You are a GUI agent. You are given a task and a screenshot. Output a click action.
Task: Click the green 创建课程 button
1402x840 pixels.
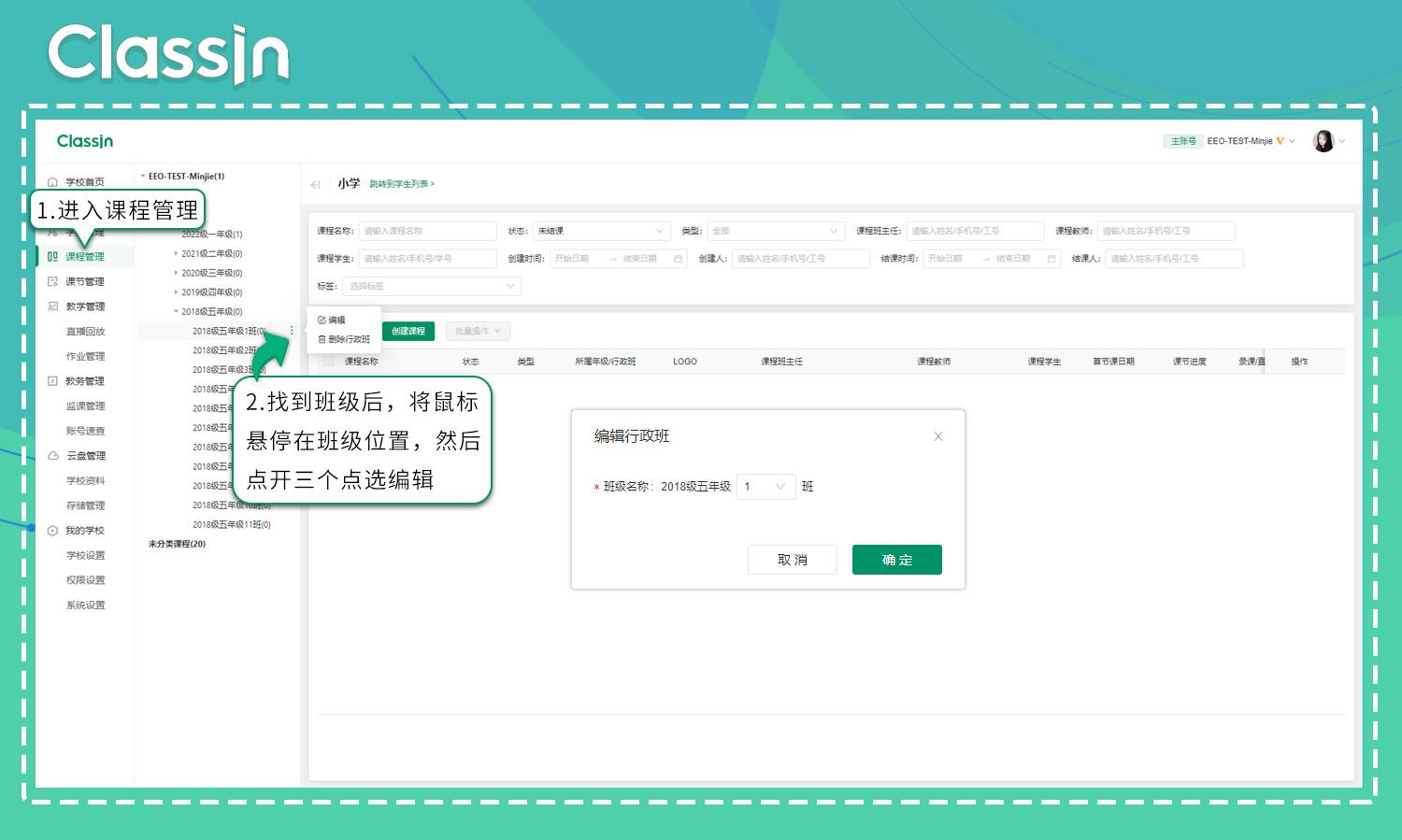(408, 331)
